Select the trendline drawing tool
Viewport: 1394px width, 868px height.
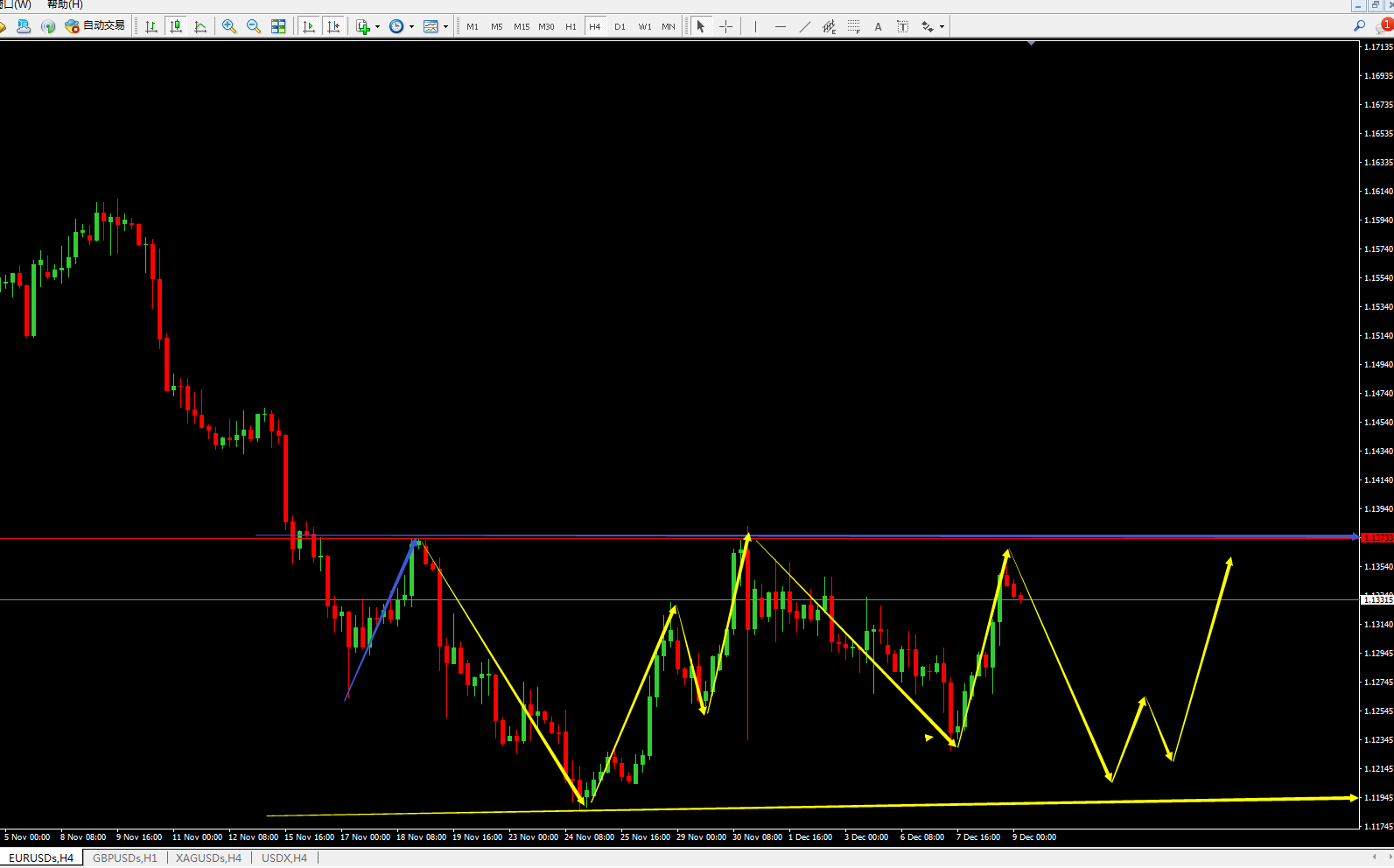click(x=804, y=26)
